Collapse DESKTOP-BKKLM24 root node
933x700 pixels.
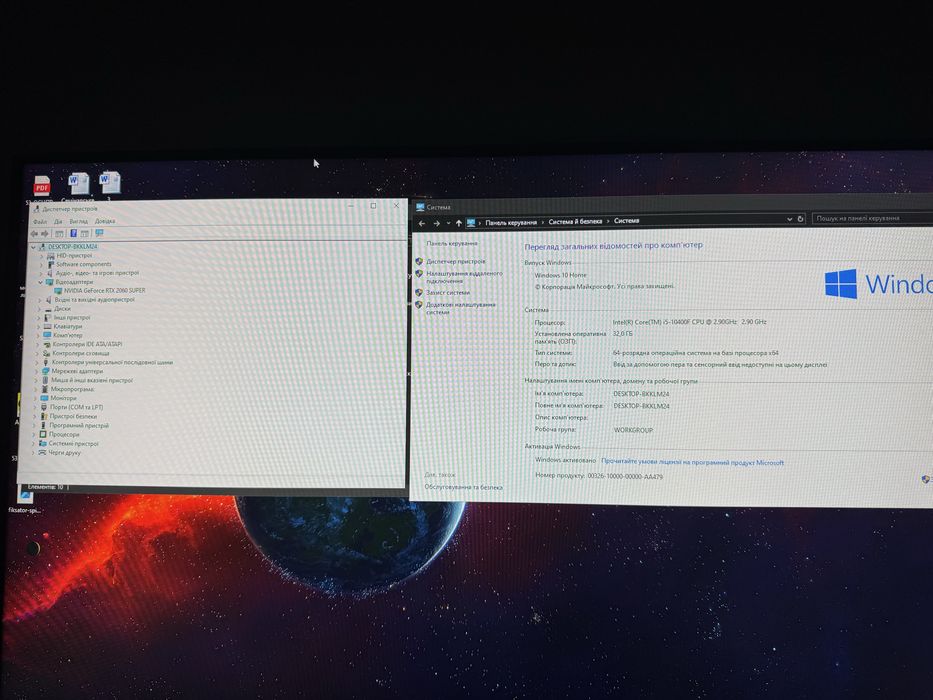click(x=34, y=246)
